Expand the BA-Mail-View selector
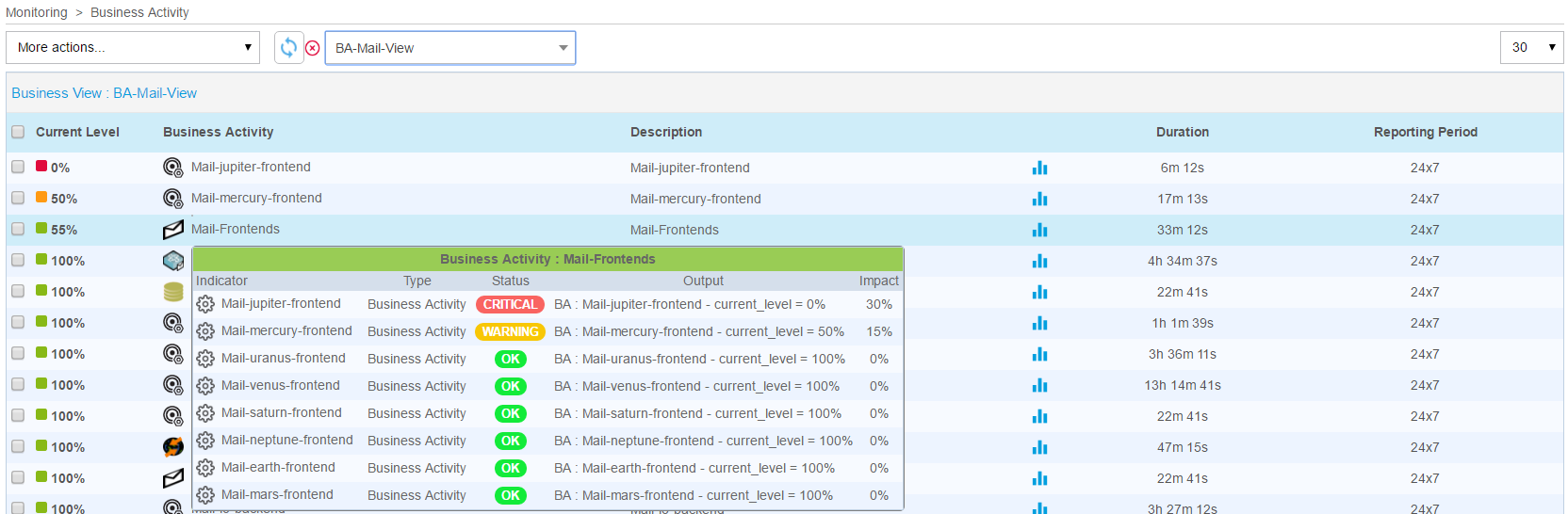Screen dimensions: 1568x514 click(x=449, y=48)
